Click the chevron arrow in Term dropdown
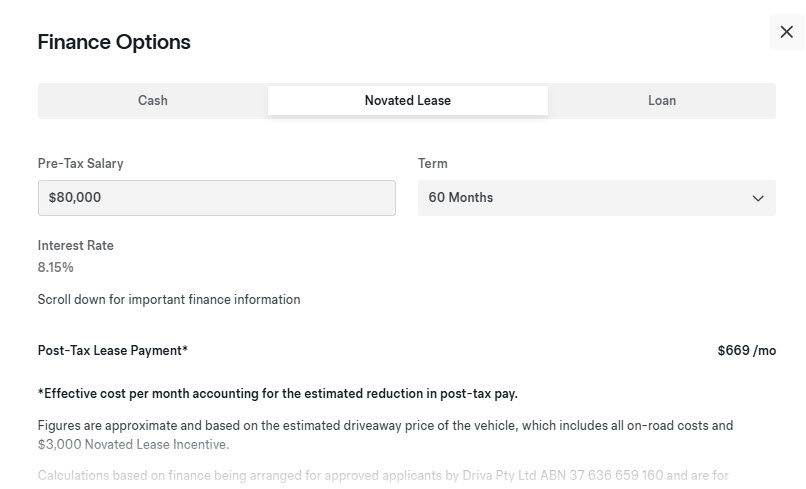The height and width of the screenshot is (489, 806). click(758, 198)
